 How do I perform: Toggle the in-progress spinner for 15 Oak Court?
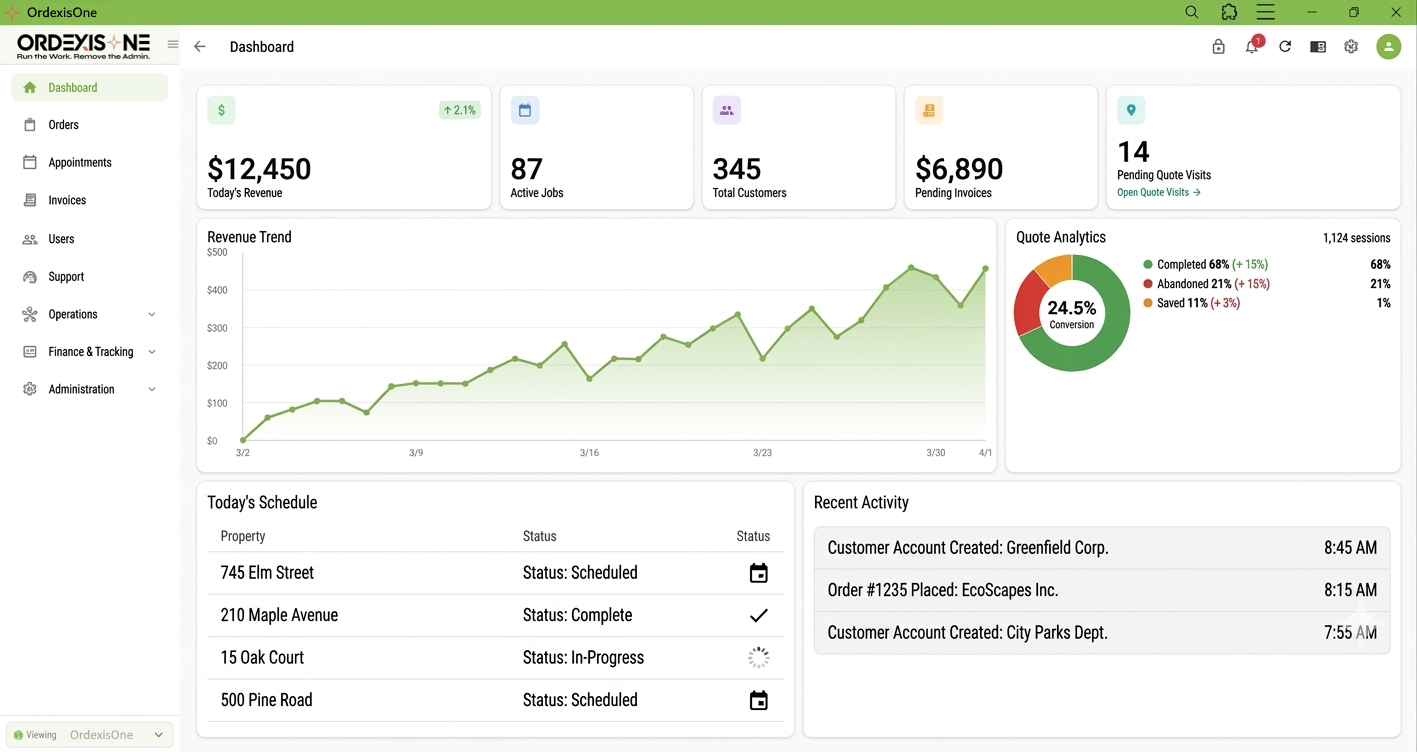point(758,657)
